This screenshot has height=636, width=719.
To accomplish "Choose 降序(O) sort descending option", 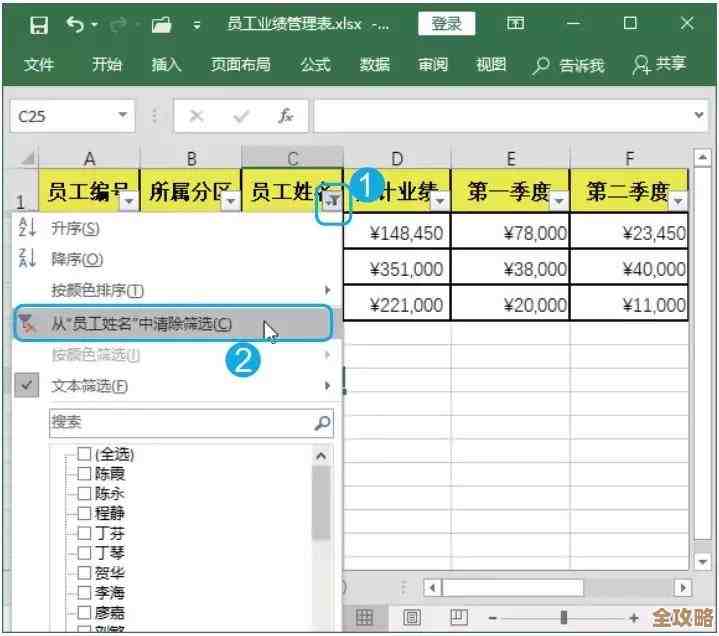I will tap(177, 259).
